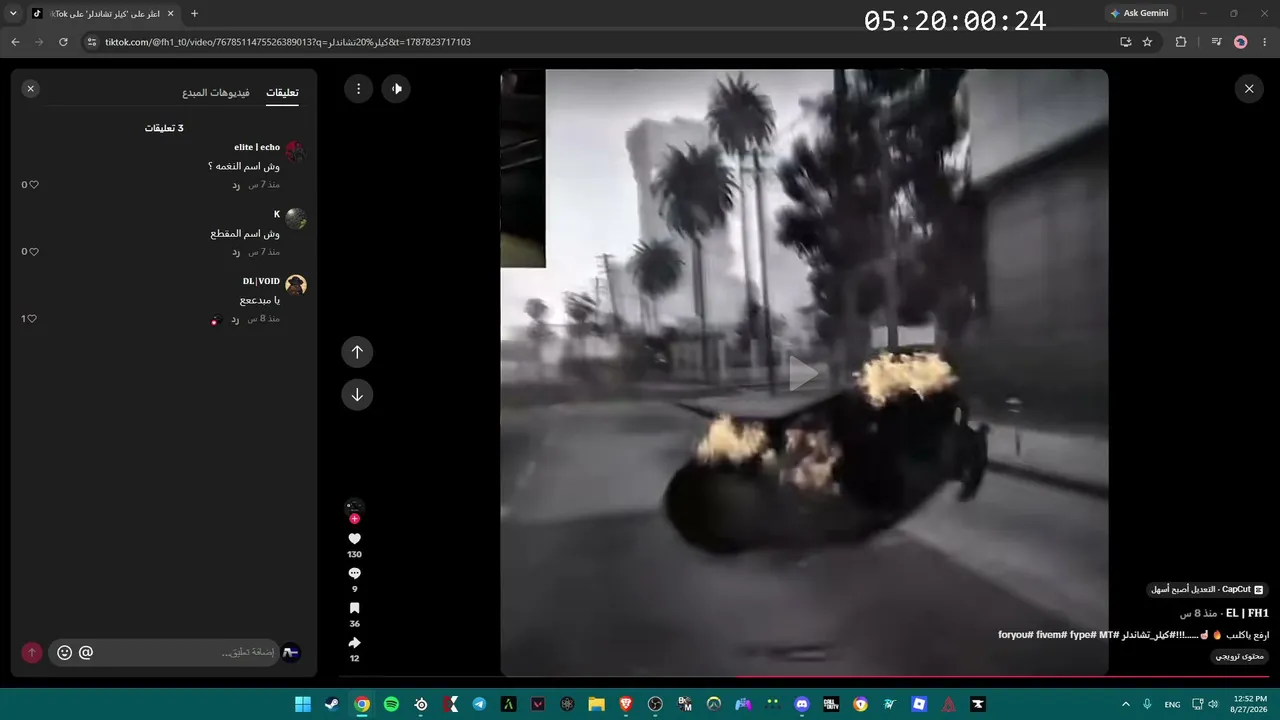The image size is (1280, 720).
Task: Reply to K's comment
Action: pyautogui.click(x=236, y=252)
